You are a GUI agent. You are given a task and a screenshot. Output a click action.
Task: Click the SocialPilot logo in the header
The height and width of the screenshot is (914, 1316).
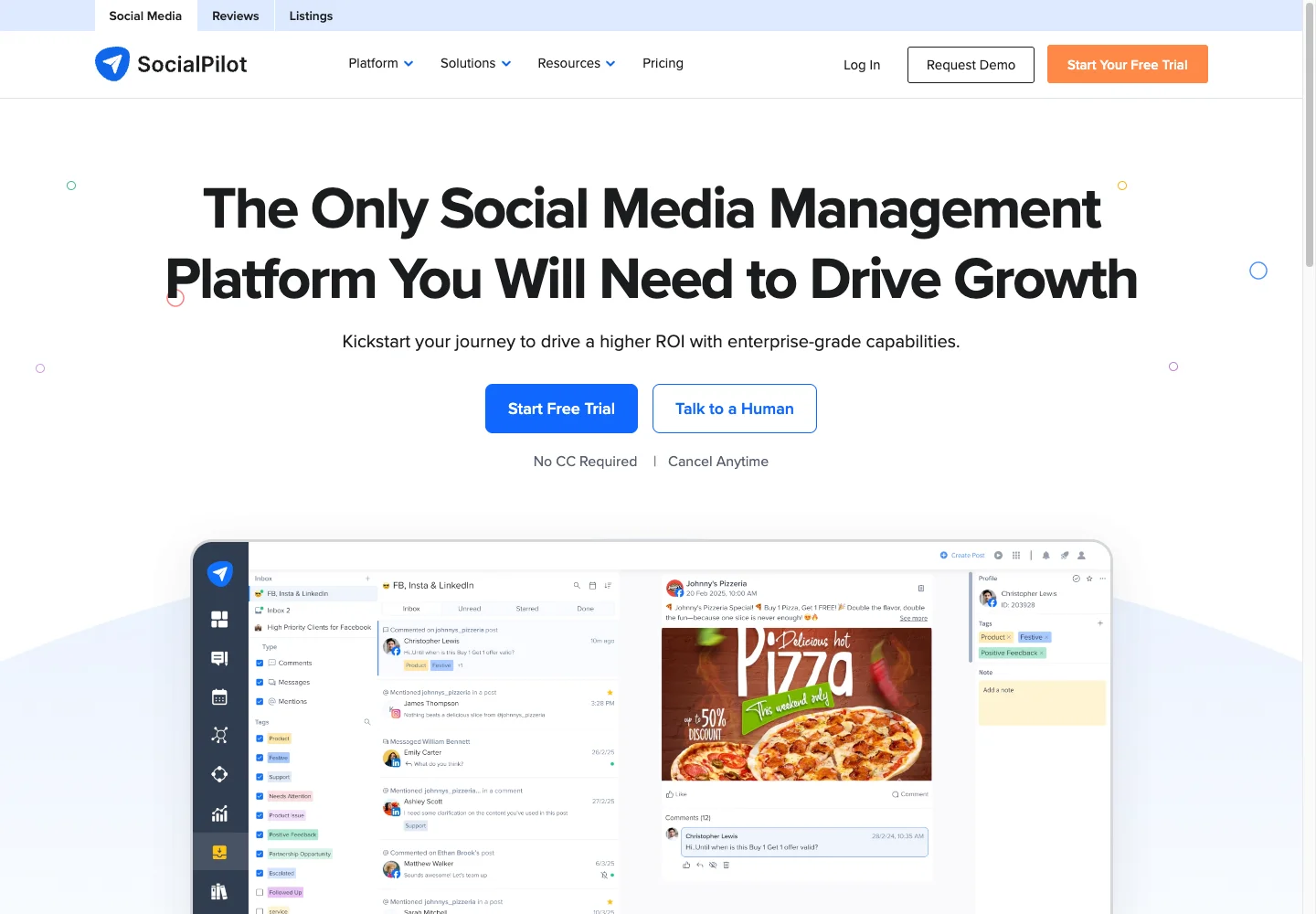pyautogui.click(x=171, y=64)
